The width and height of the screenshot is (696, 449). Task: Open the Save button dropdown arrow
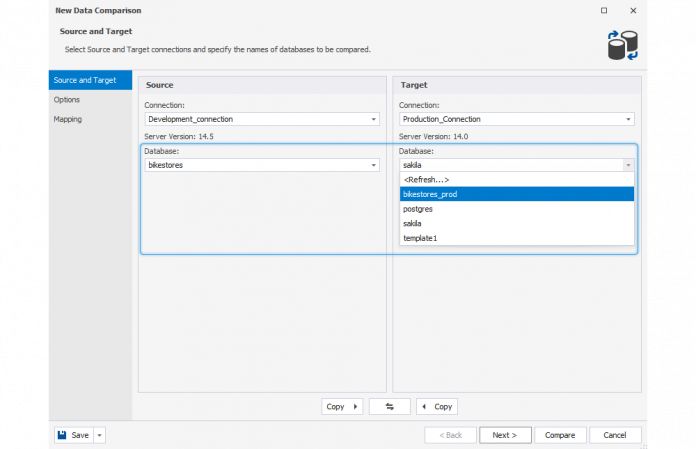[100, 435]
